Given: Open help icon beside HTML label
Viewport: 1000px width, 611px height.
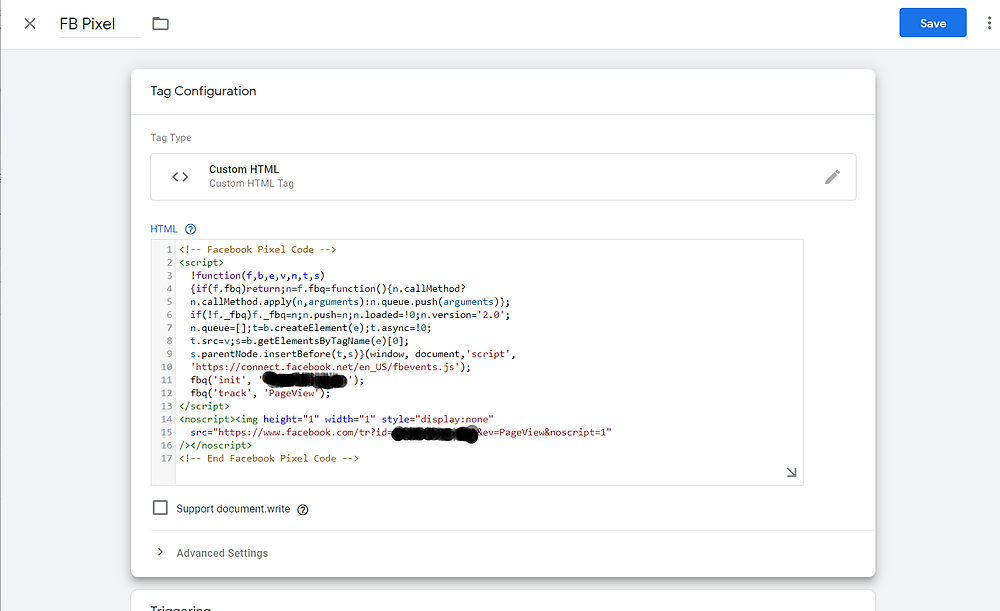Looking at the screenshot, I should (191, 229).
